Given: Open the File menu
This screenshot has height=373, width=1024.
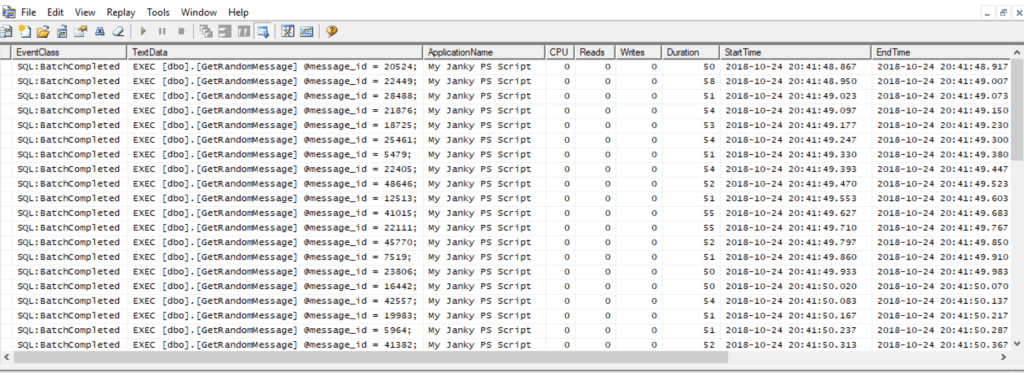Looking at the screenshot, I should click(29, 12).
